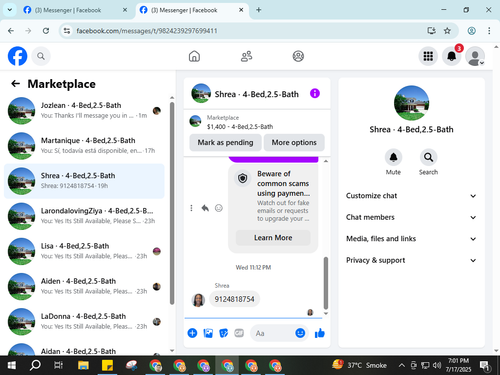Select the Shrea conversation in the list

coord(84,181)
